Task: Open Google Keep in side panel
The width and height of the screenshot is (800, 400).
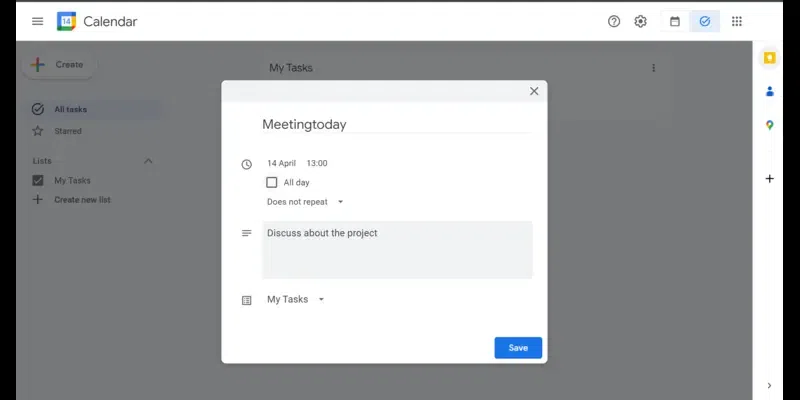Action: click(x=769, y=58)
